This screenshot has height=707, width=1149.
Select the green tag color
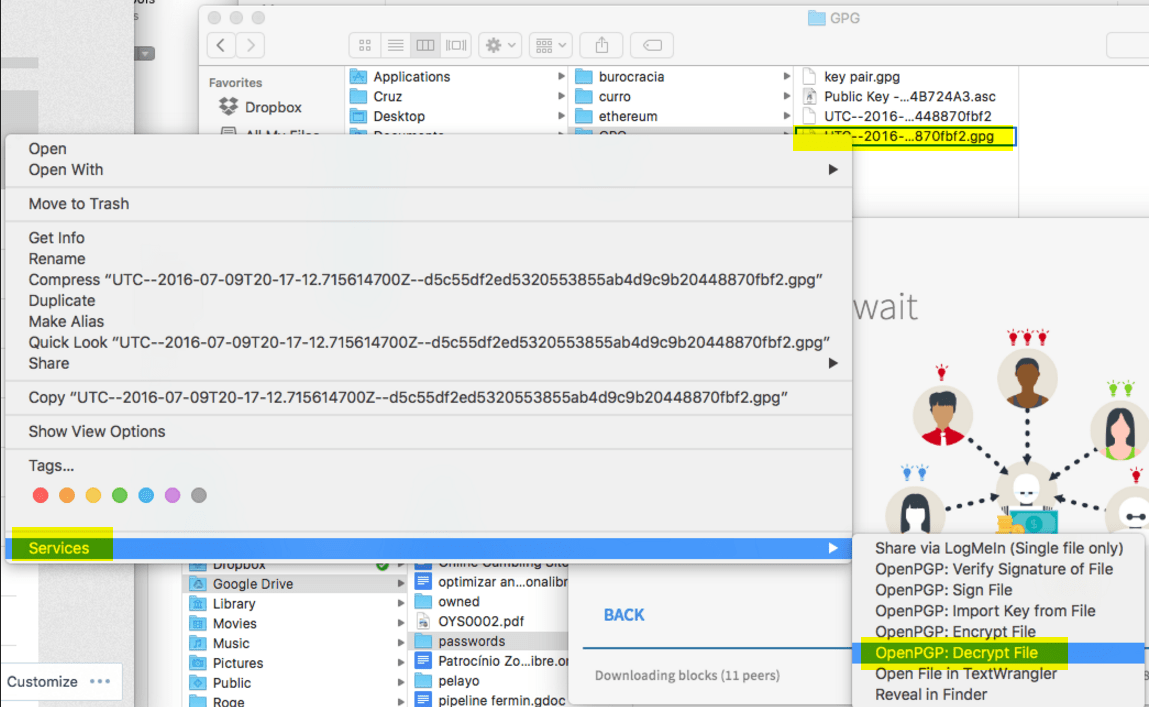pyautogui.click(x=119, y=494)
